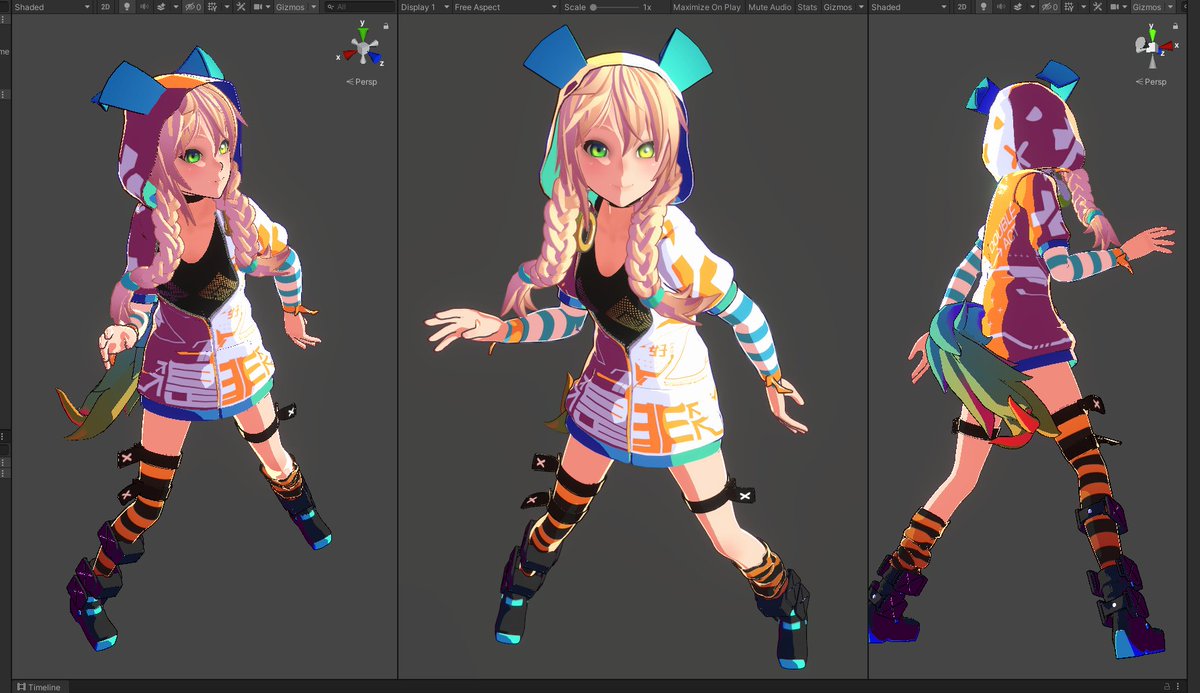Show rendering Stats in the Game view
The height and width of the screenshot is (693, 1200).
pos(806,6)
